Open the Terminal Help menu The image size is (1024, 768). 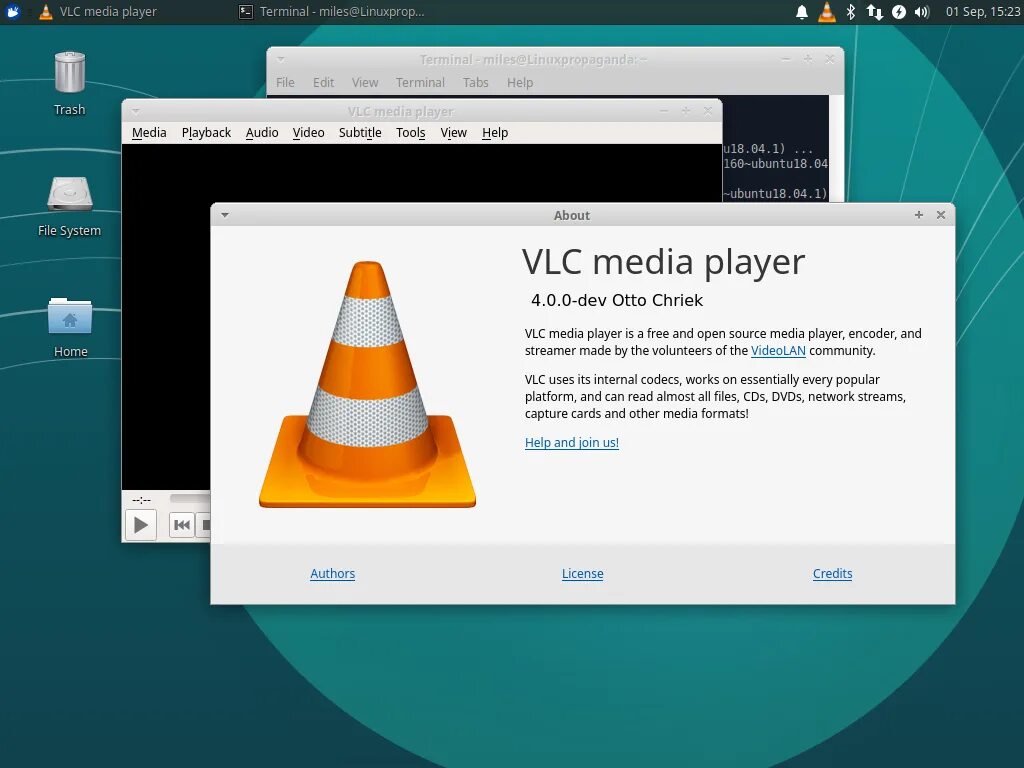click(x=520, y=83)
